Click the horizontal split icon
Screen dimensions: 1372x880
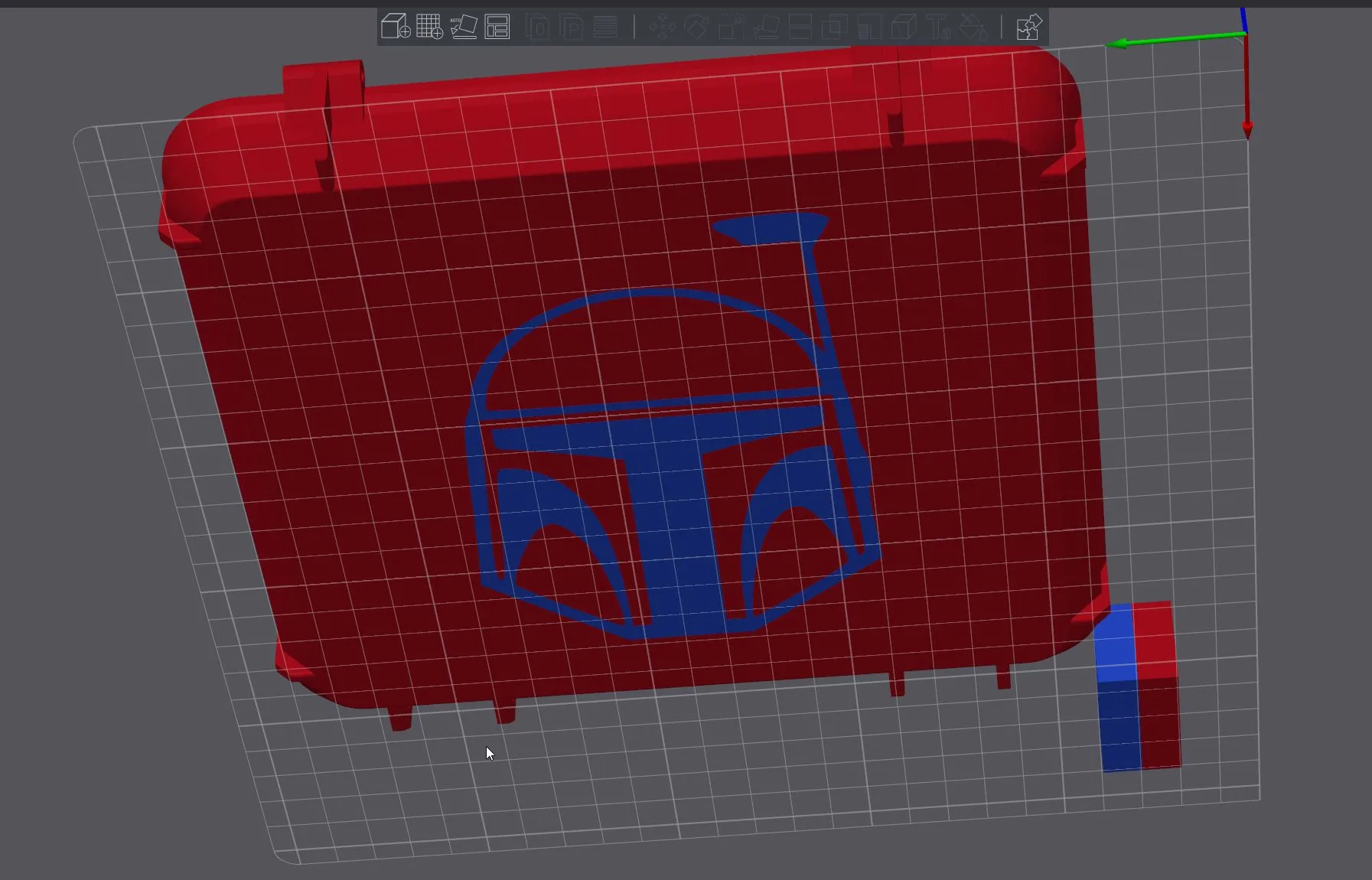pos(801,27)
